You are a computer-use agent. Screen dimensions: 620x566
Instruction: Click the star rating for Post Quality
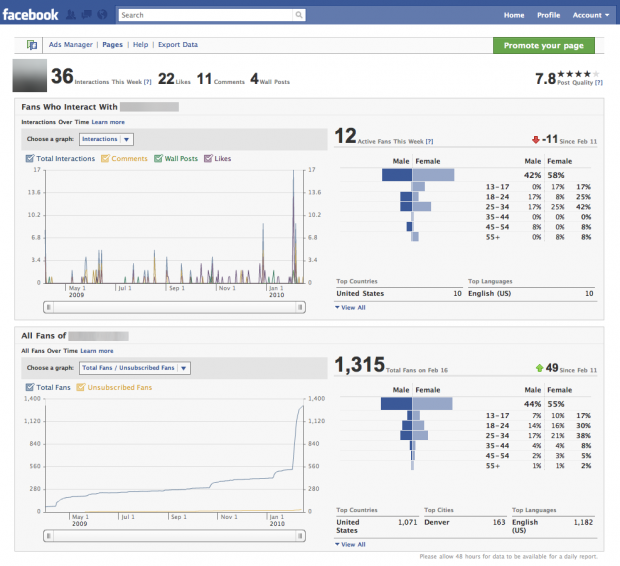(578, 74)
